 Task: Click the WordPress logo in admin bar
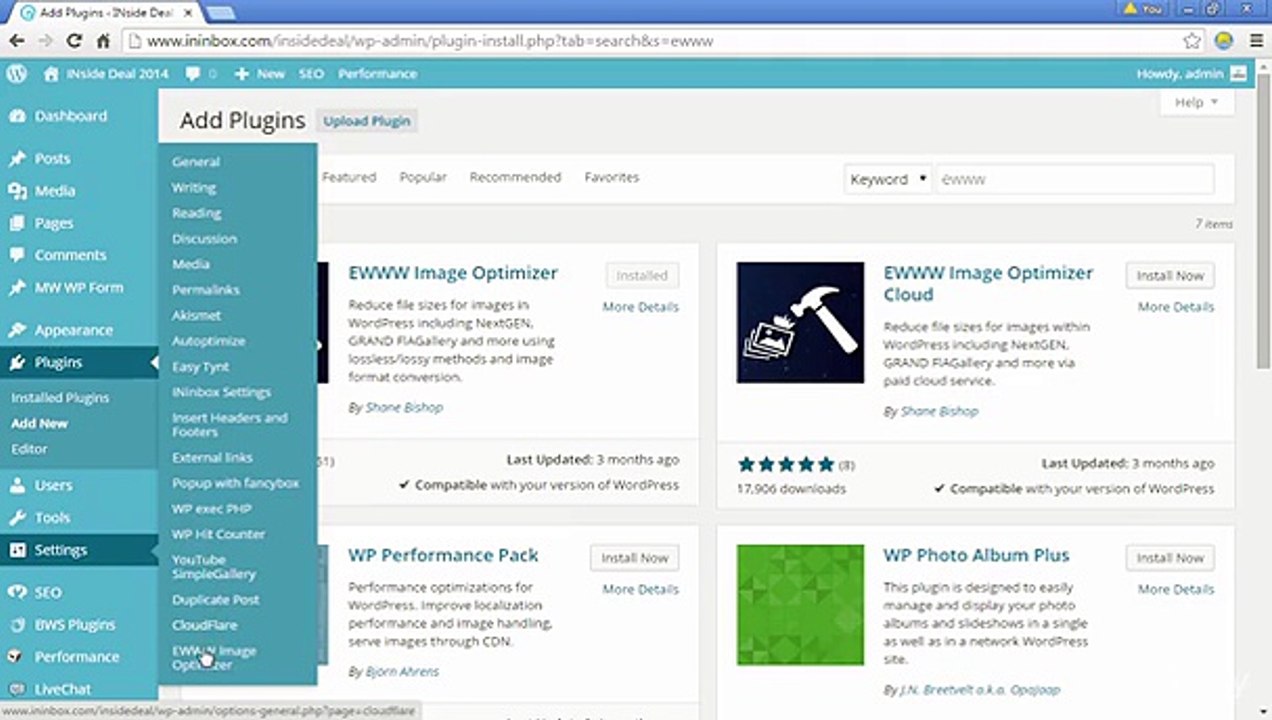pyautogui.click(x=16, y=74)
